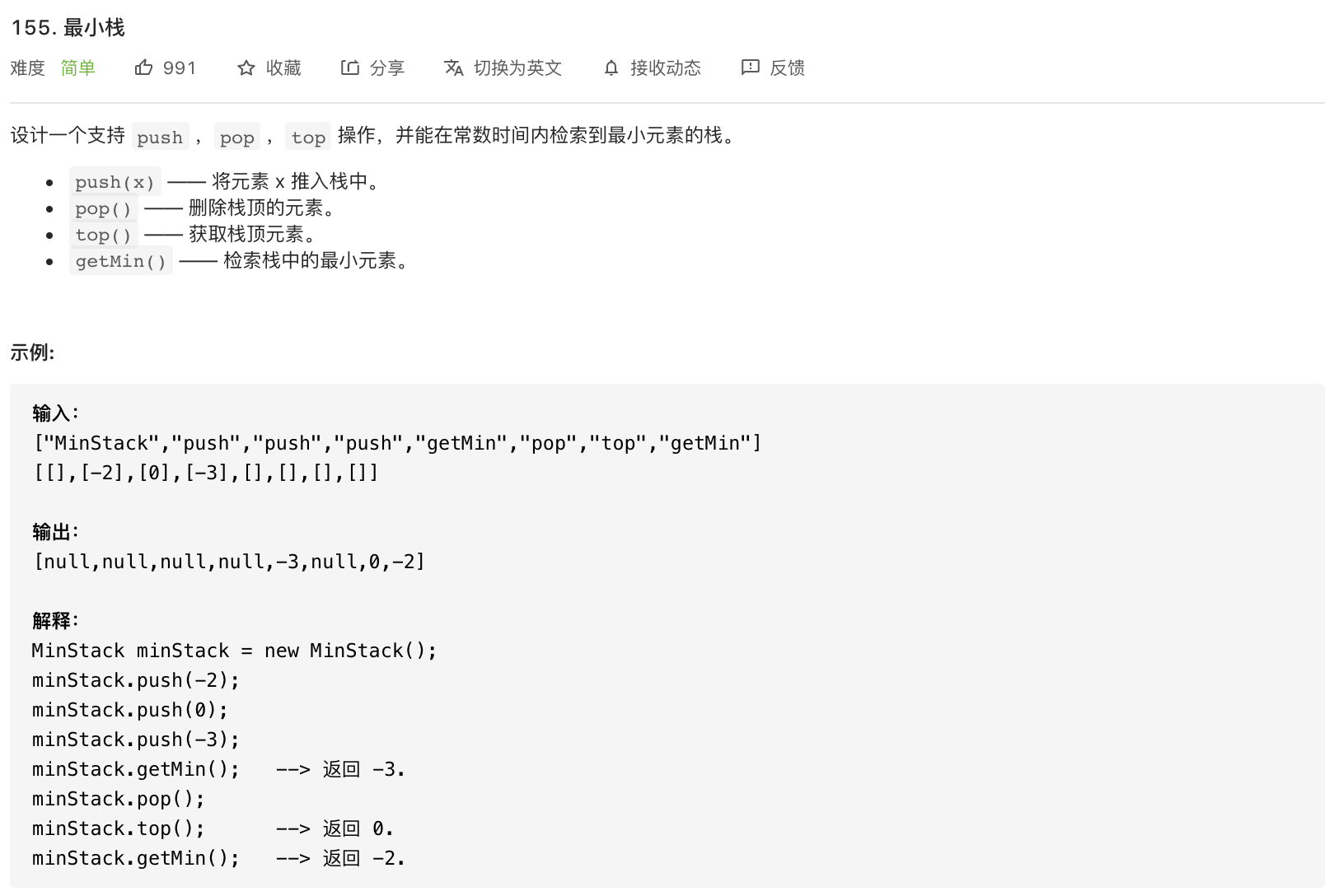Click the translate language icon
This screenshot has height=896, width=1343.
[453, 68]
